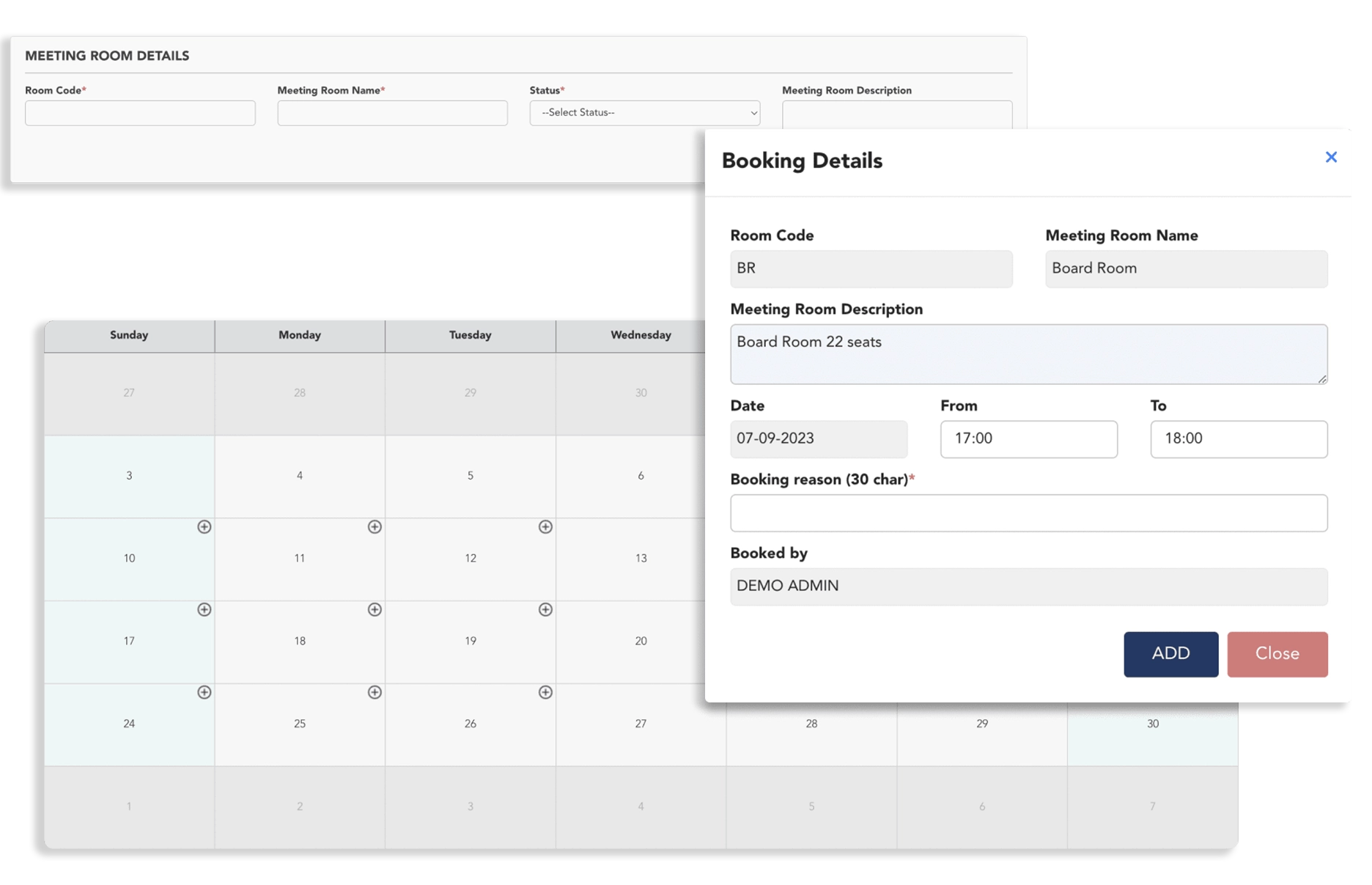This screenshot has height=885, width=1372.
Task: Close Booking Details with the X icon
Action: pos(1331,157)
